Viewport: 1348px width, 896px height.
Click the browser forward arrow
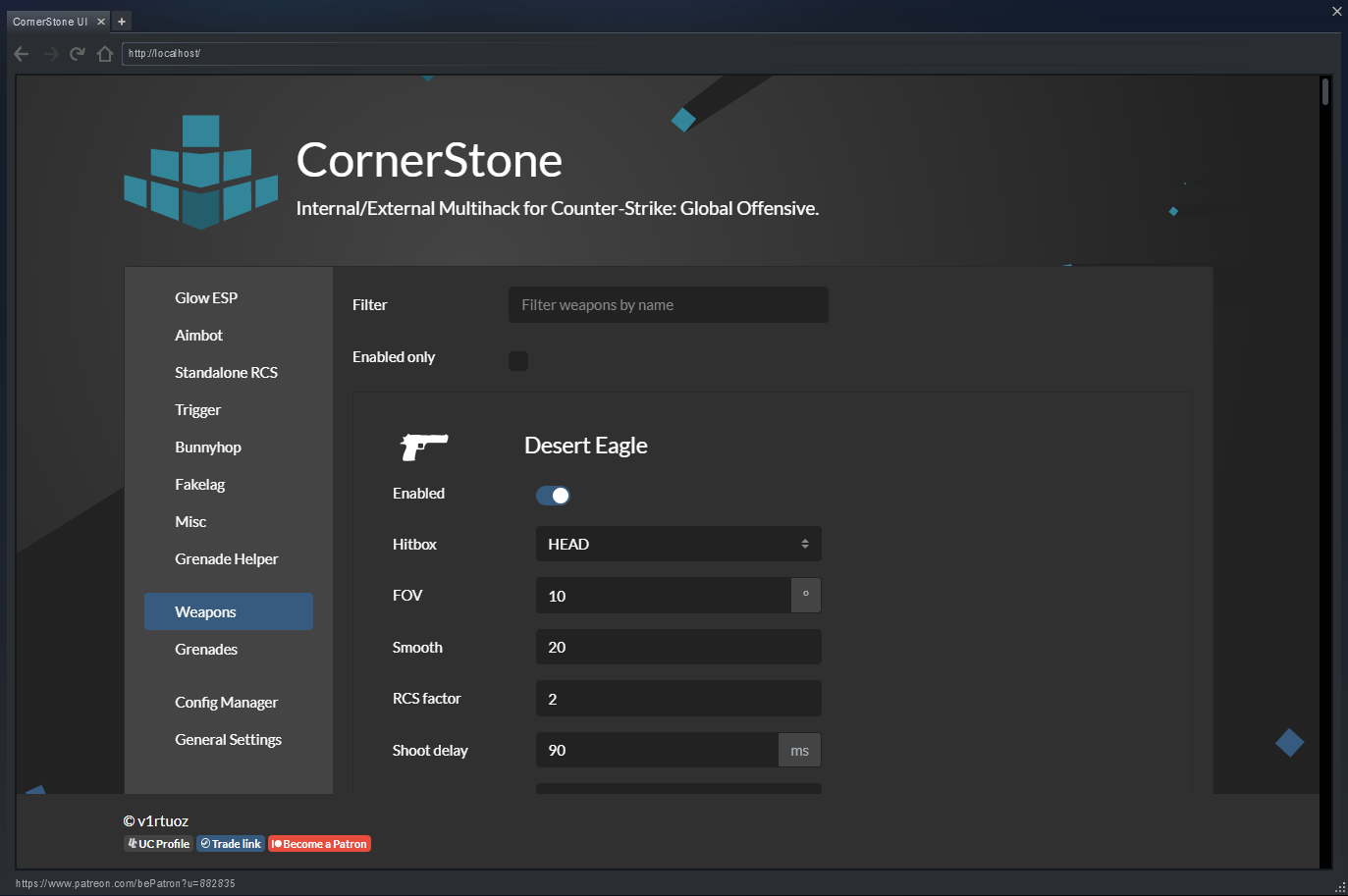[51, 54]
